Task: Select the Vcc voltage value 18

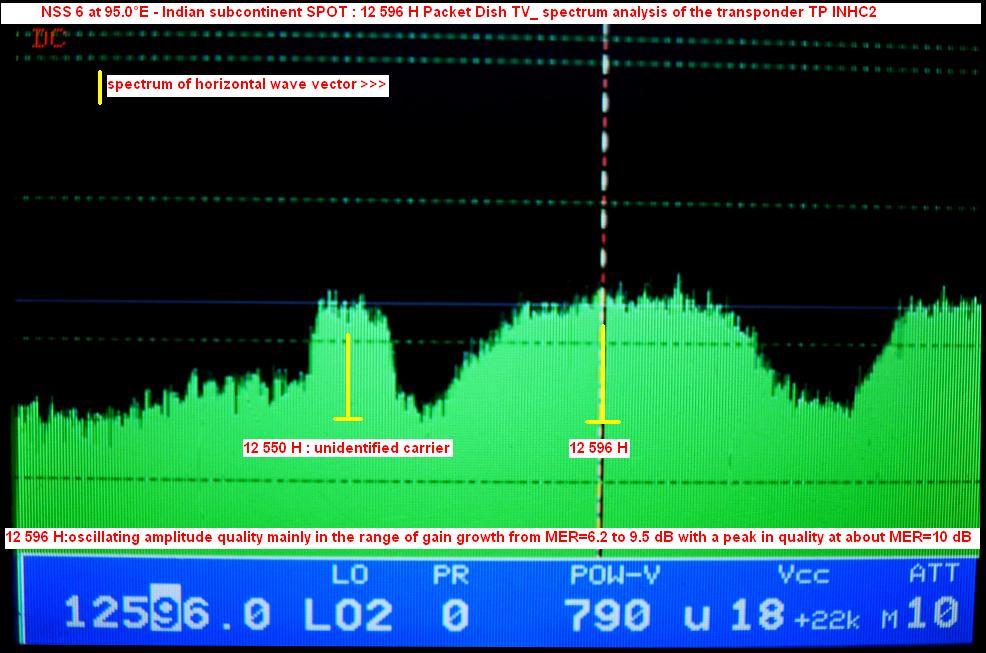Action: coord(755,614)
